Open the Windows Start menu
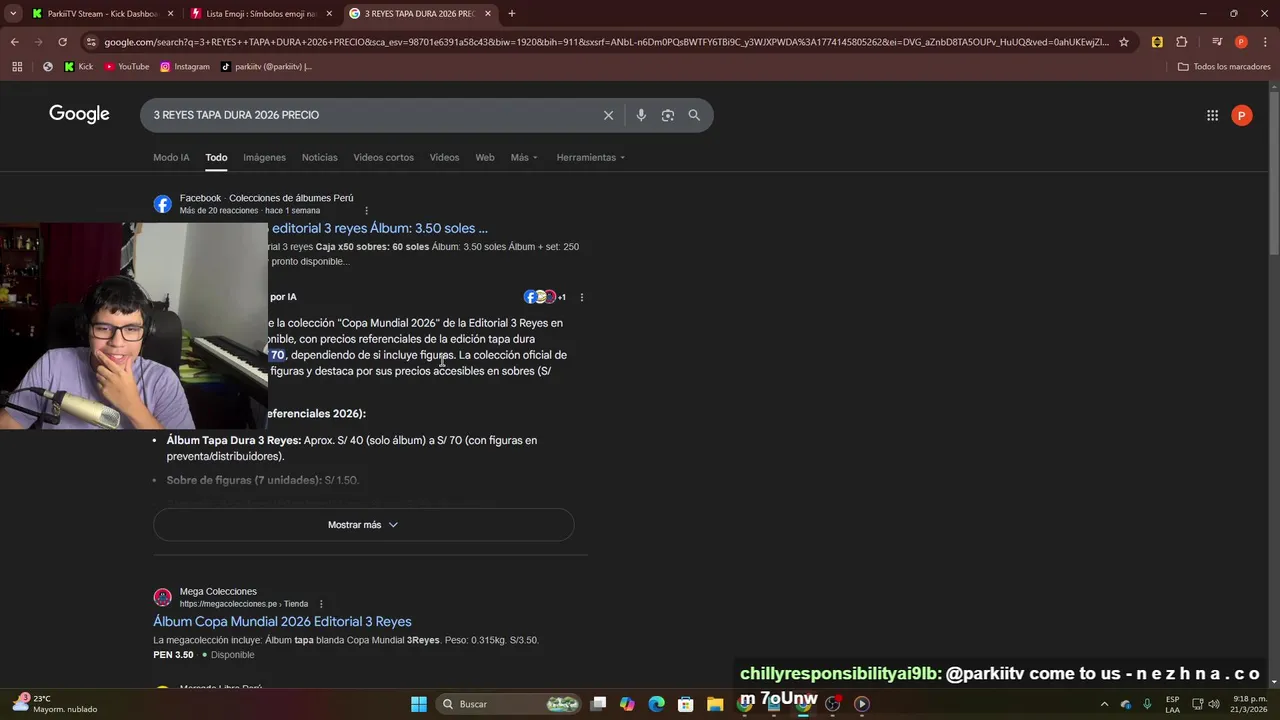 click(419, 704)
